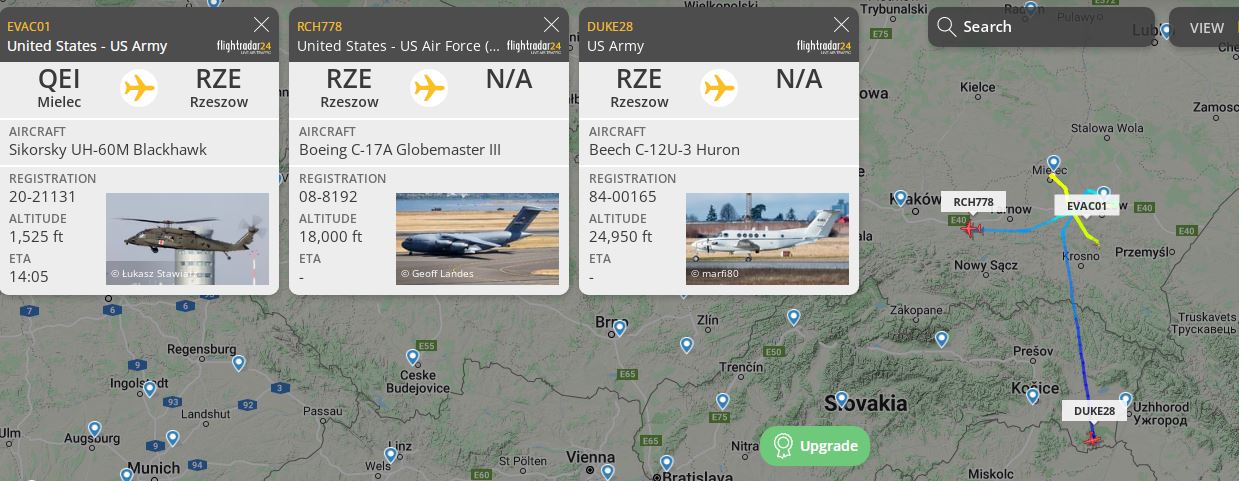Click the yellow plane icon in the EVAC01 panel

click(139, 88)
